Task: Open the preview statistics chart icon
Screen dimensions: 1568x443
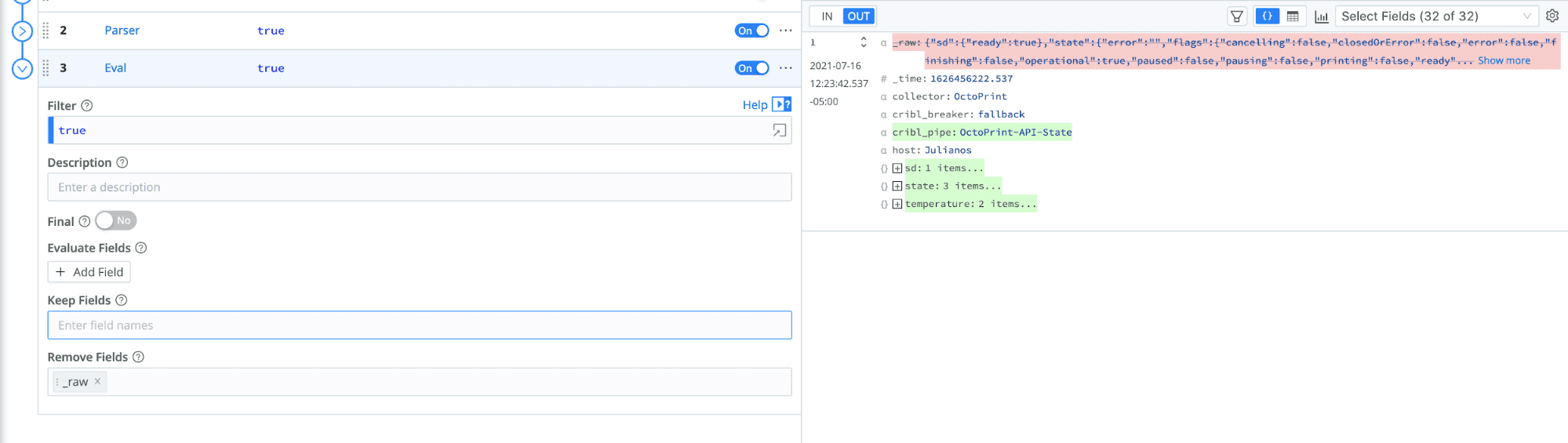Action: pos(1321,16)
